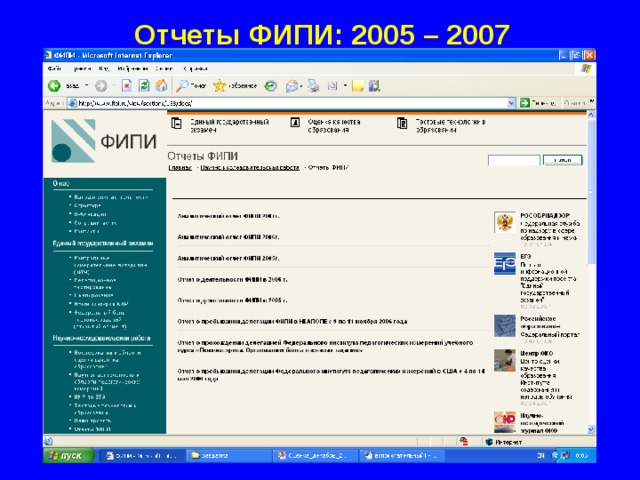Open the Mail button dropdown arrow
The width and height of the screenshot is (640, 480).
pyautogui.click(x=301, y=86)
